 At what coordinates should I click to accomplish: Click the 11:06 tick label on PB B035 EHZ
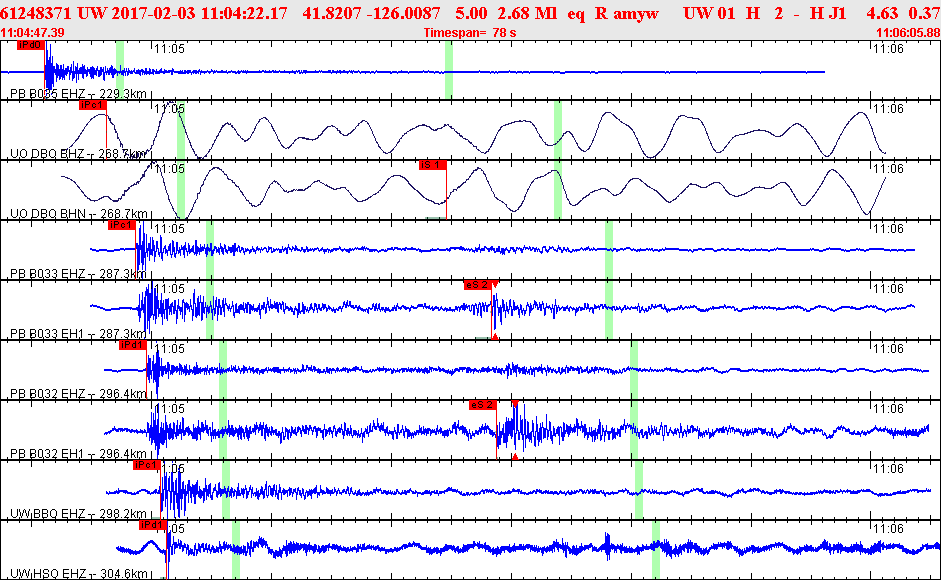(x=888, y=49)
